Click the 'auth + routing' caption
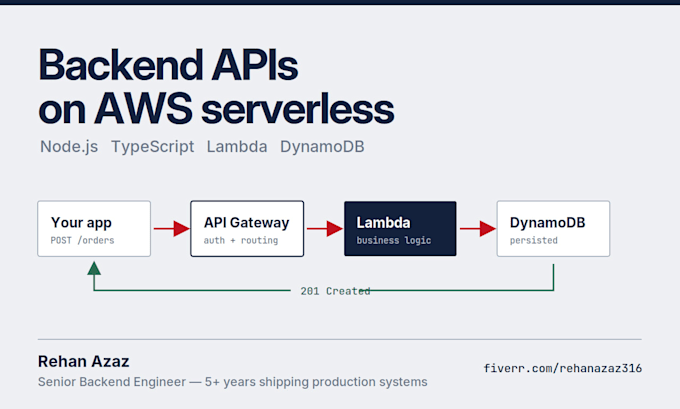The image size is (680, 409). pyautogui.click(x=241, y=240)
